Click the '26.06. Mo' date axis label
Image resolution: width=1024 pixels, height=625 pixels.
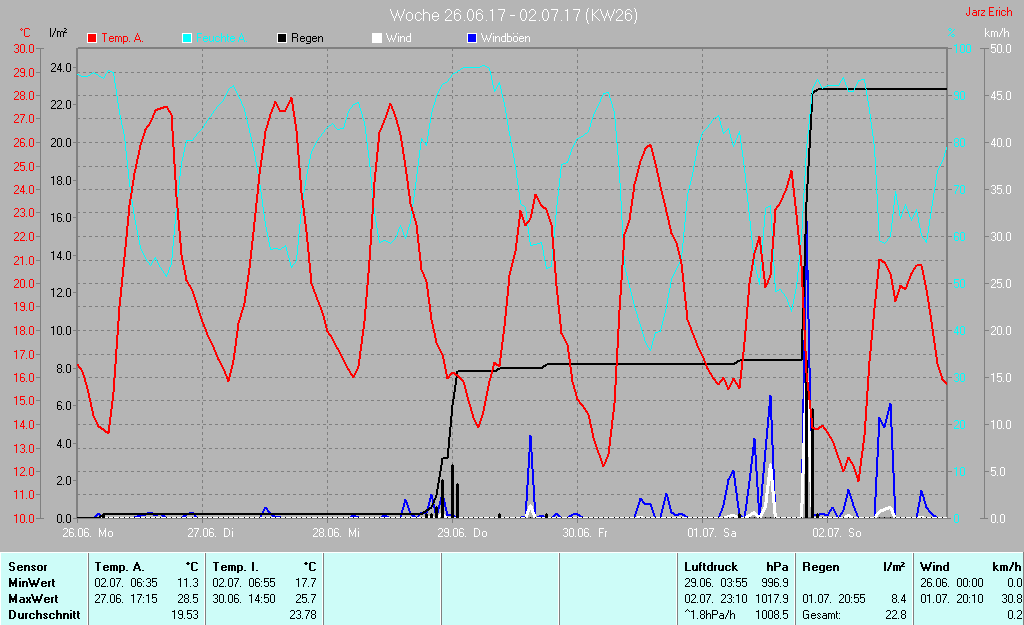pyautogui.click(x=88, y=533)
